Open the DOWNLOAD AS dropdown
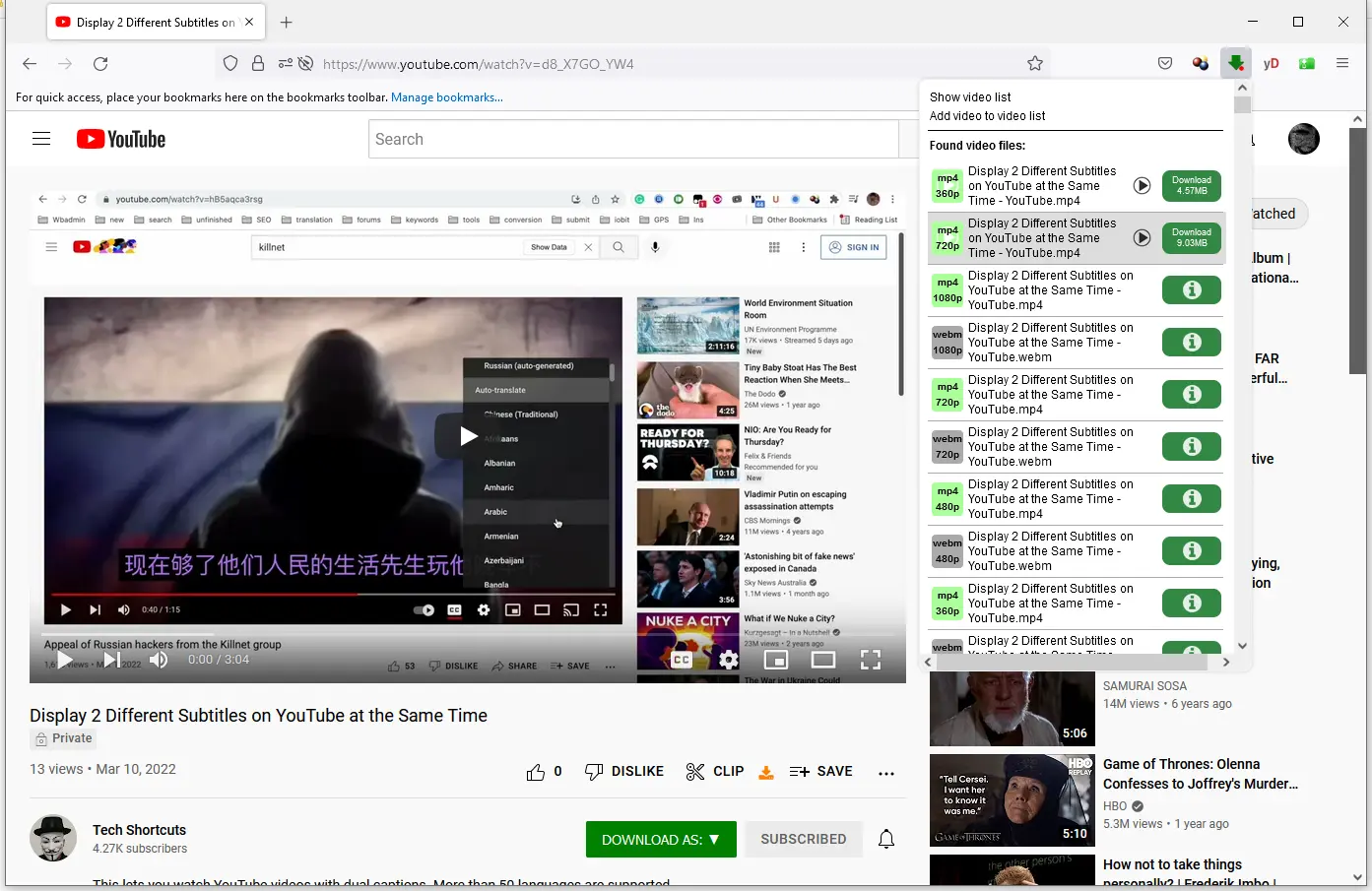 (661, 839)
